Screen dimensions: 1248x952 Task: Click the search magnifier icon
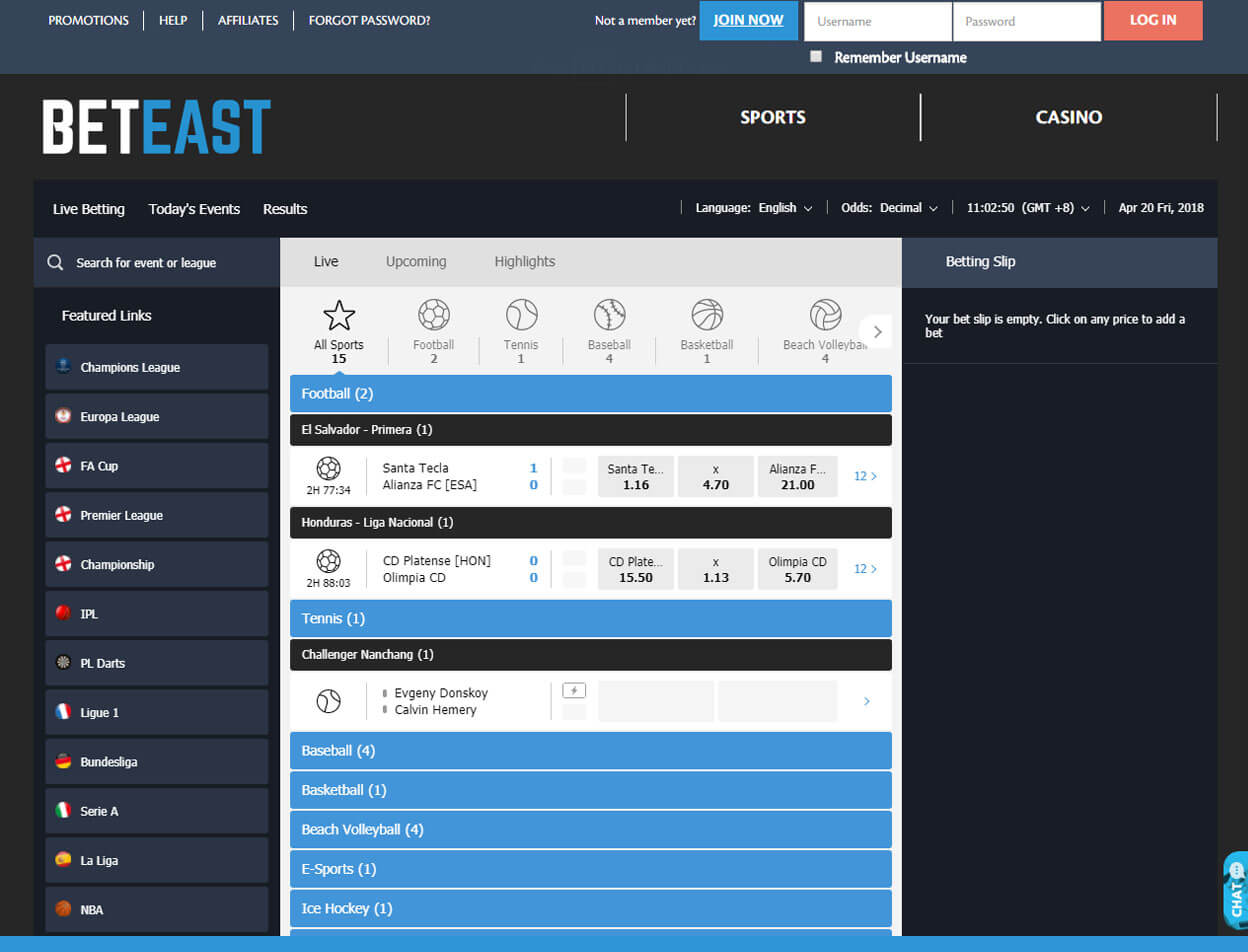[x=56, y=263]
